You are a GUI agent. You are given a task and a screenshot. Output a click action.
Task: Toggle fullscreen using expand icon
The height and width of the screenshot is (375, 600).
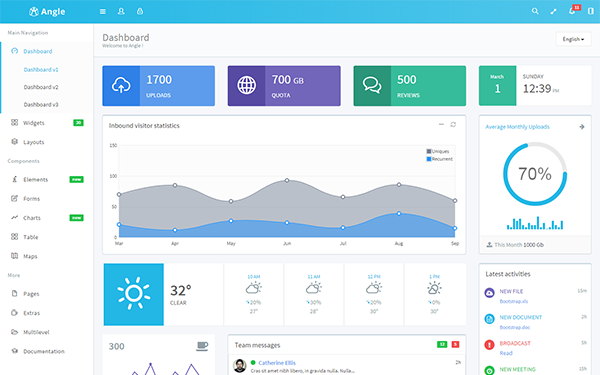(553, 11)
